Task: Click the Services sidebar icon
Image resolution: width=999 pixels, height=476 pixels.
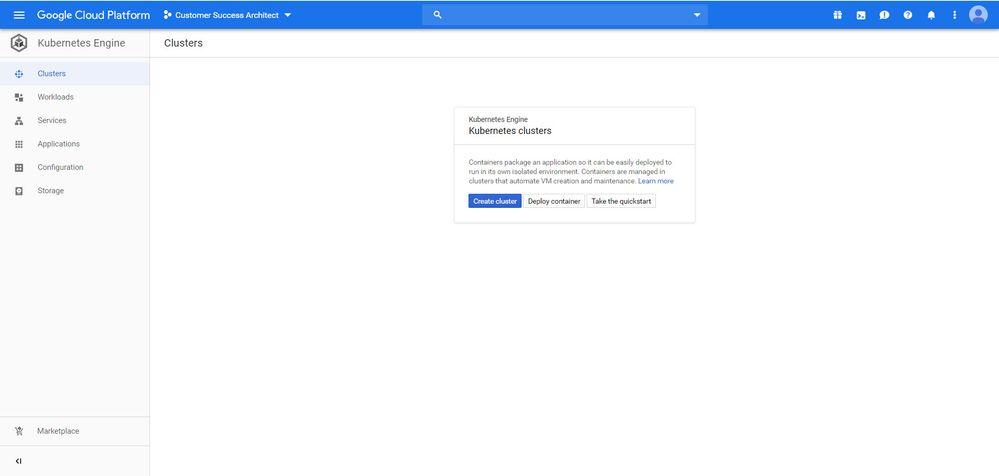Action: pyautogui.click(x=18, y=120)
